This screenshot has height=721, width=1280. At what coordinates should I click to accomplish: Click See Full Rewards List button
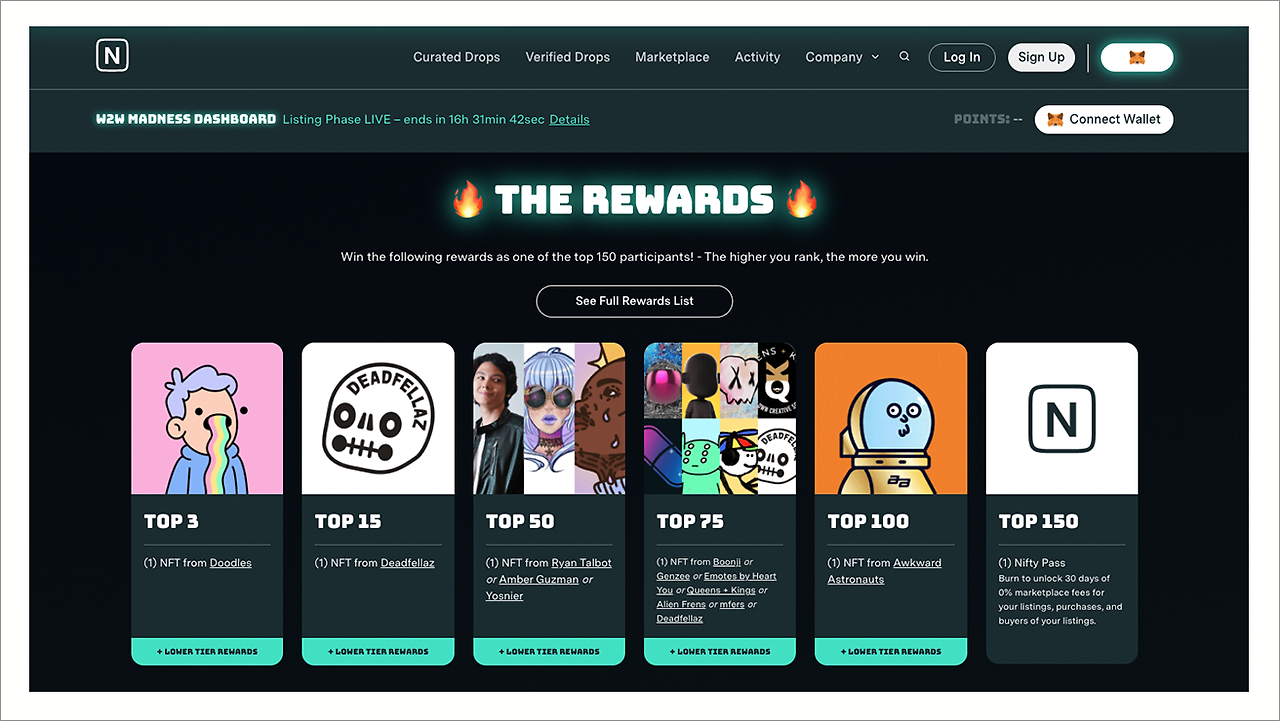pyautogui.click(x=634, y=301)
